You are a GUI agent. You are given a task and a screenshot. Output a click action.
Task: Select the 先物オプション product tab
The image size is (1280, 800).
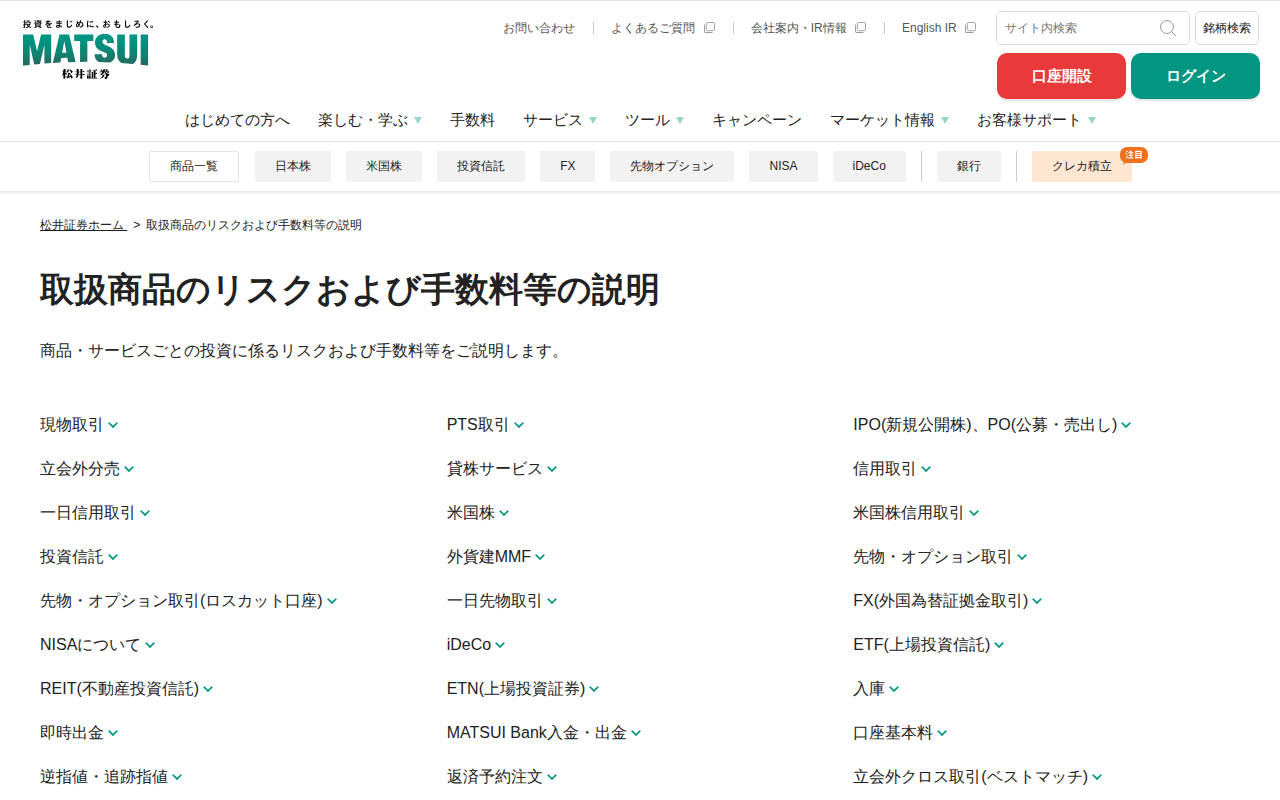click(672, 166)
